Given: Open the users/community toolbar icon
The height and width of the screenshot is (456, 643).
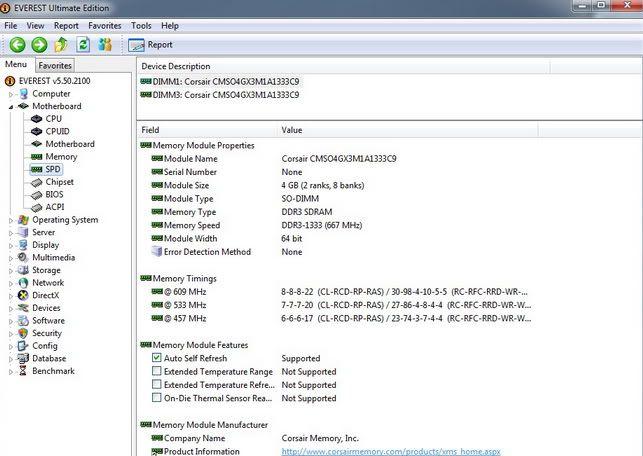Looking at the screenshot, I should coord(105,45).
